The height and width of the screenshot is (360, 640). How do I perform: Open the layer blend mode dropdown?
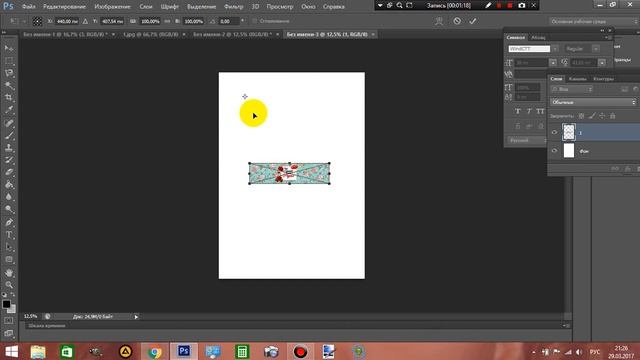(593, 102)
